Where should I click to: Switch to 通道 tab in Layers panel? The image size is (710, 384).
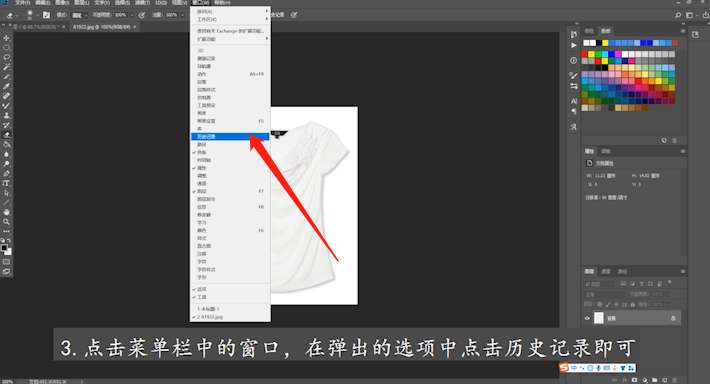pyautogui.click(x=606, y=271)
